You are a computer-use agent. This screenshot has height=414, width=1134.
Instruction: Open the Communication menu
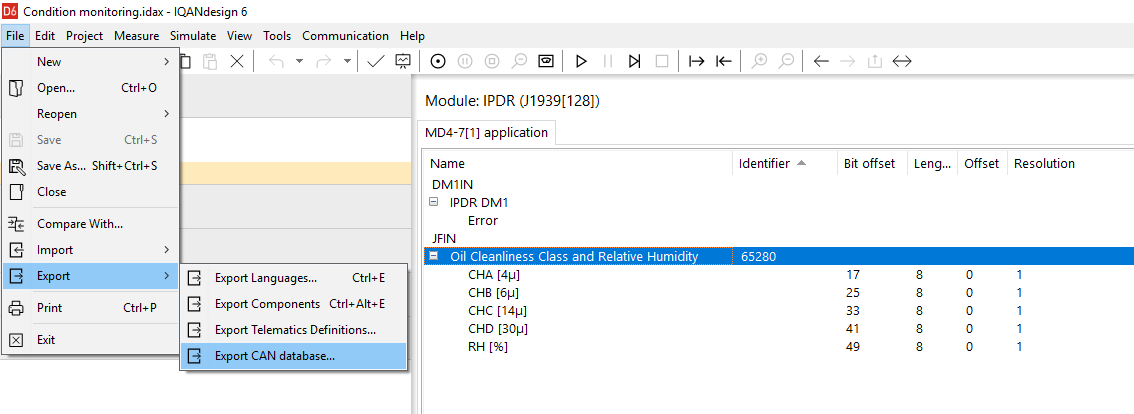pos(345,35)
